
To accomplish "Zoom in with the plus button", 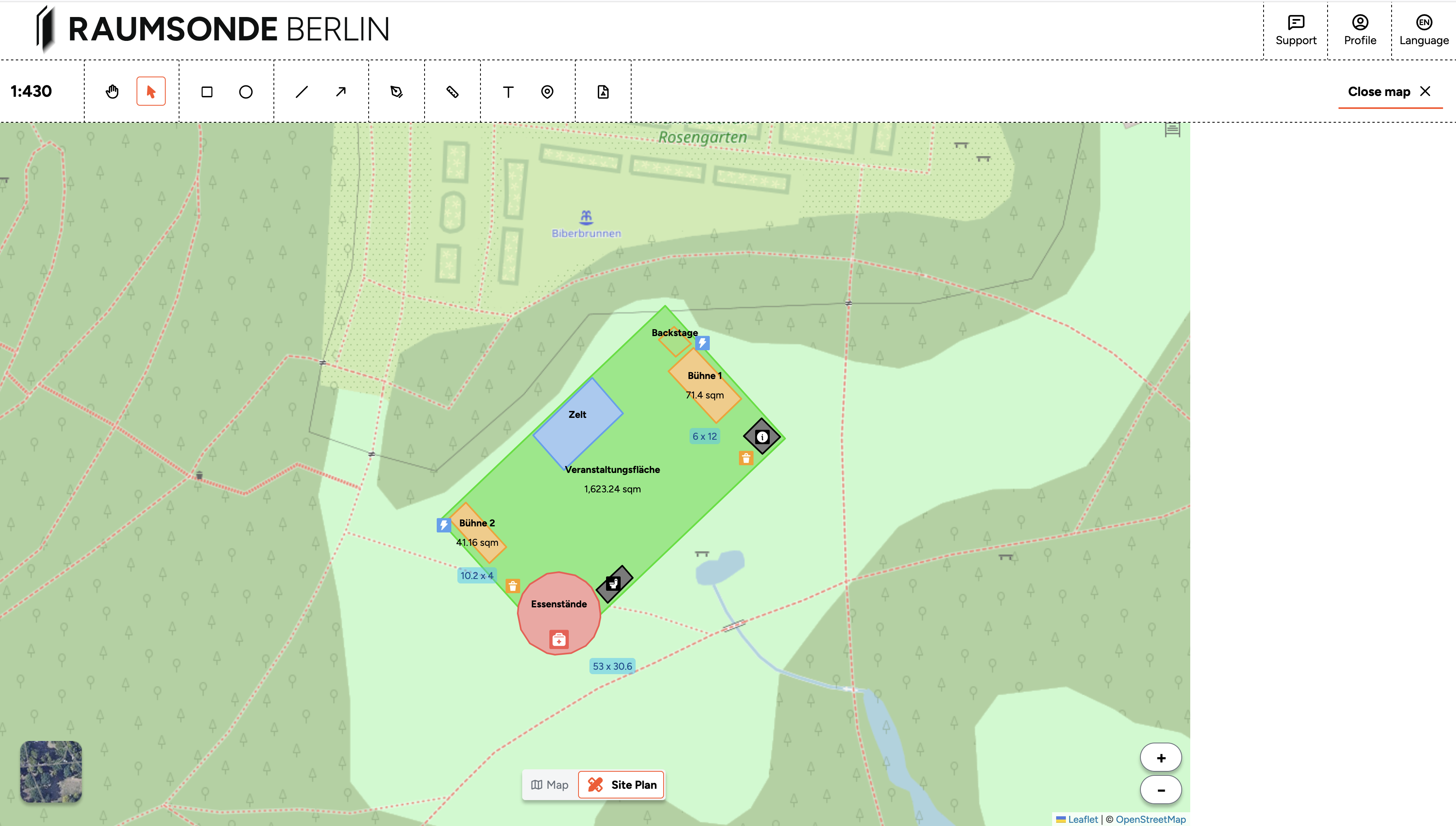I will [1160, 758].
